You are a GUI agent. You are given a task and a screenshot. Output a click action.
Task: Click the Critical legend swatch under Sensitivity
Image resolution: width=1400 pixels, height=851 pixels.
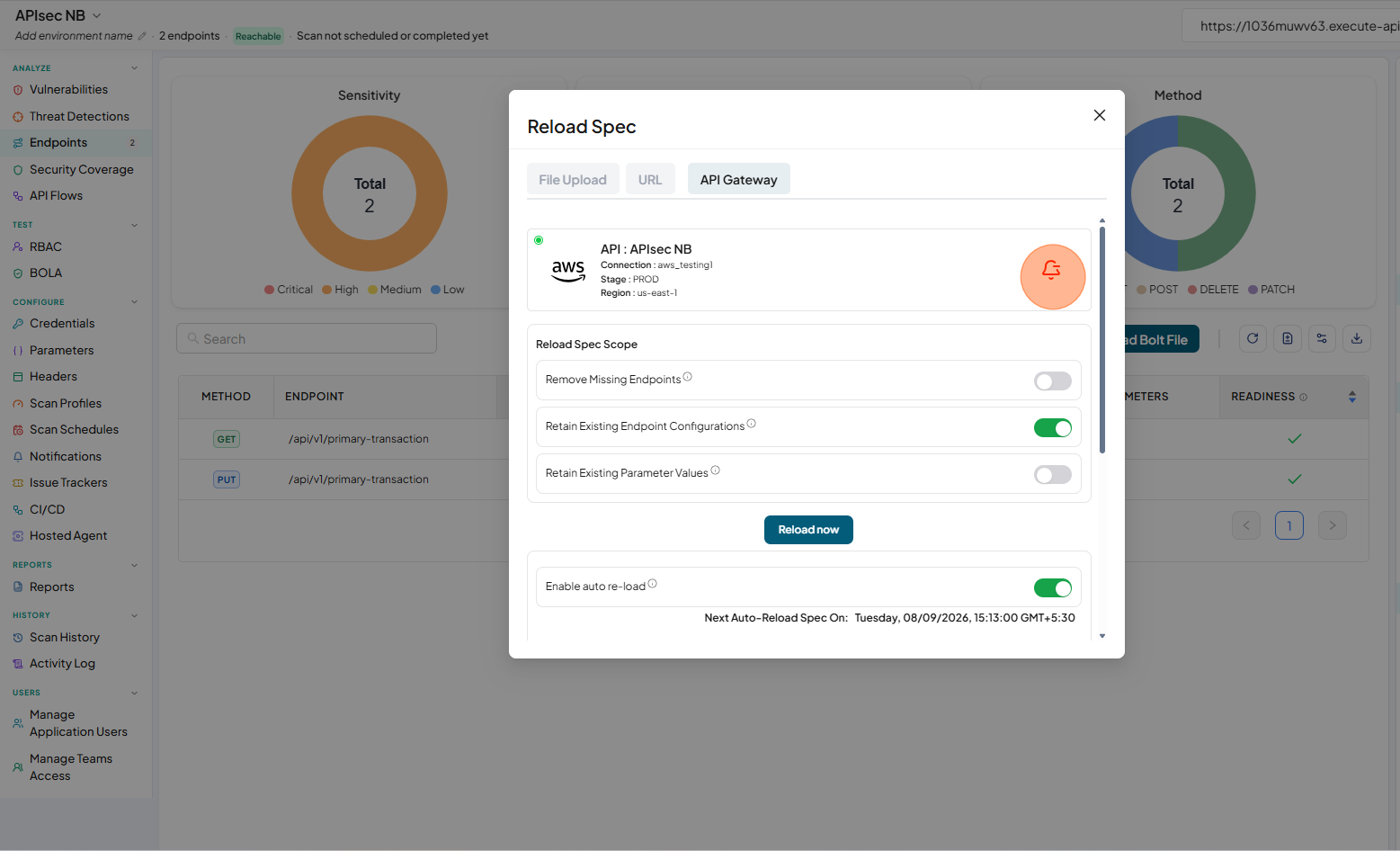tap(270, 290)
